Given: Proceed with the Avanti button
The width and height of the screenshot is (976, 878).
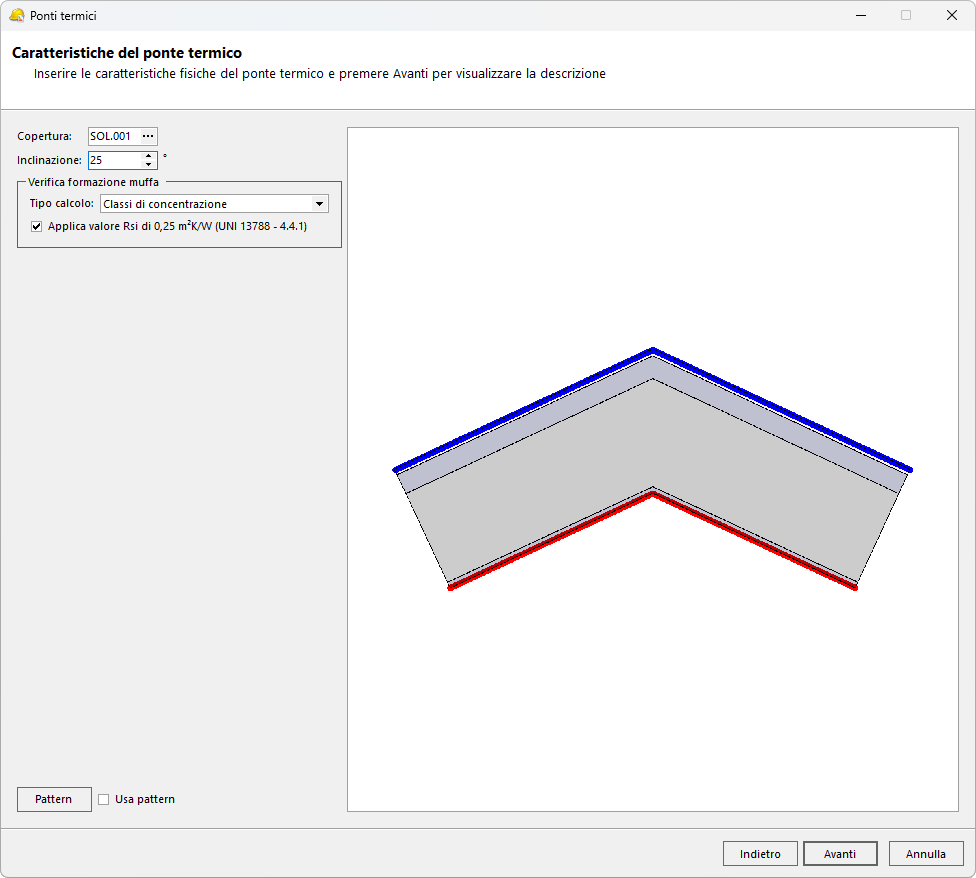Looking at the screenshot, I should (x=840, y=854).
